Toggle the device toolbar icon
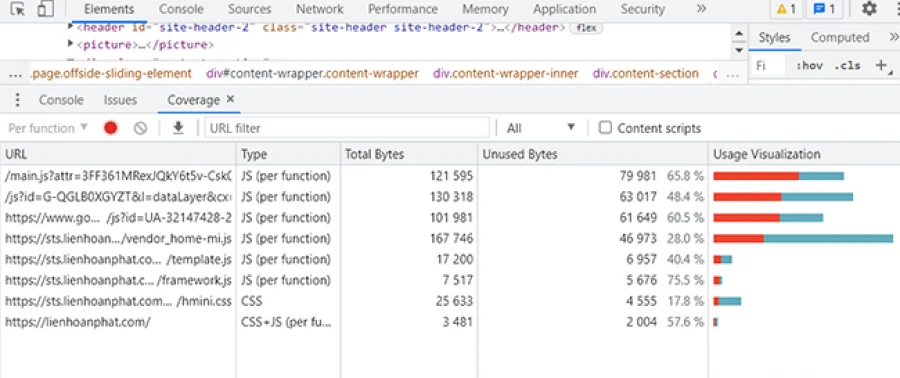Screen dimensions: 900x378 pos(45,9)
